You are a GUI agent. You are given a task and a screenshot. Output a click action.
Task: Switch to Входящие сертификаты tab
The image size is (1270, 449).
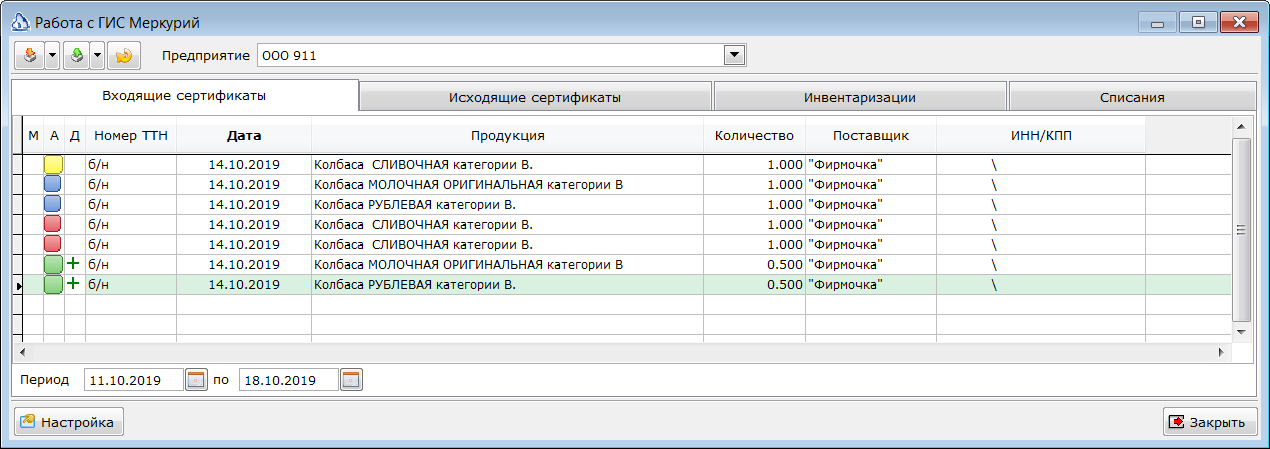click(184, 96)
